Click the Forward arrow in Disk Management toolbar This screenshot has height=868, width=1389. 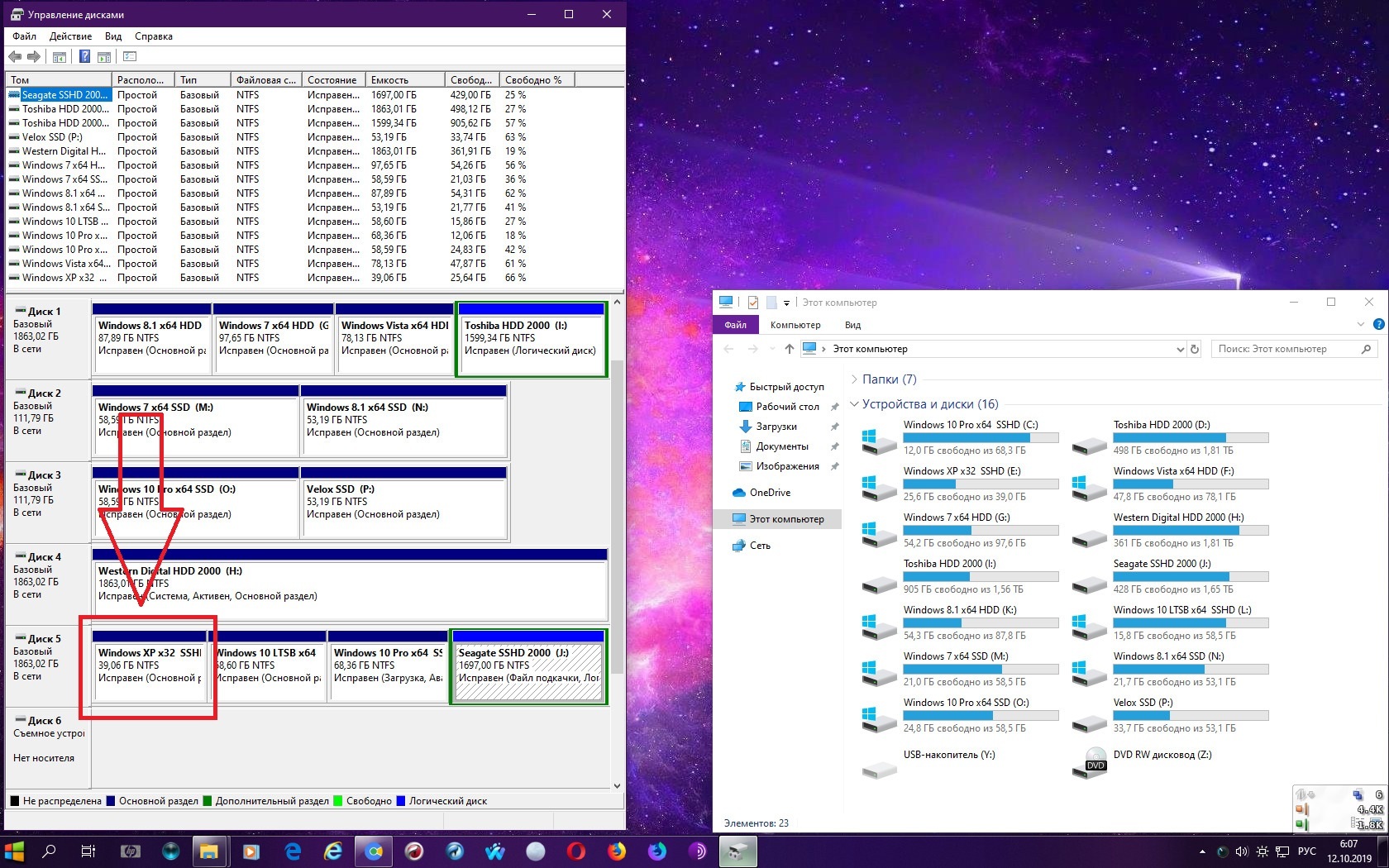coord(34,56)
